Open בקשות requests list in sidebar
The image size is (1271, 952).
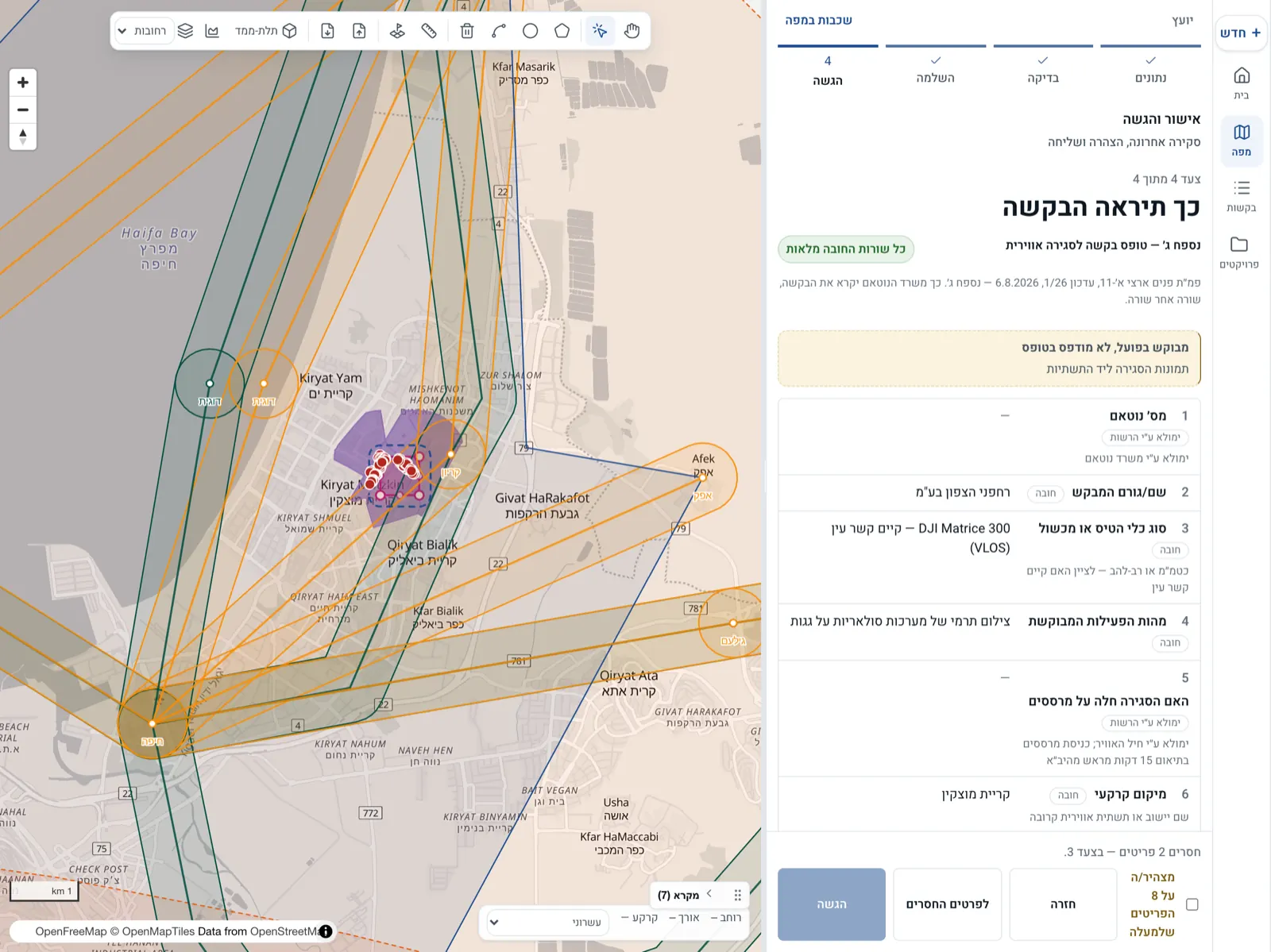click(1242, 196)
